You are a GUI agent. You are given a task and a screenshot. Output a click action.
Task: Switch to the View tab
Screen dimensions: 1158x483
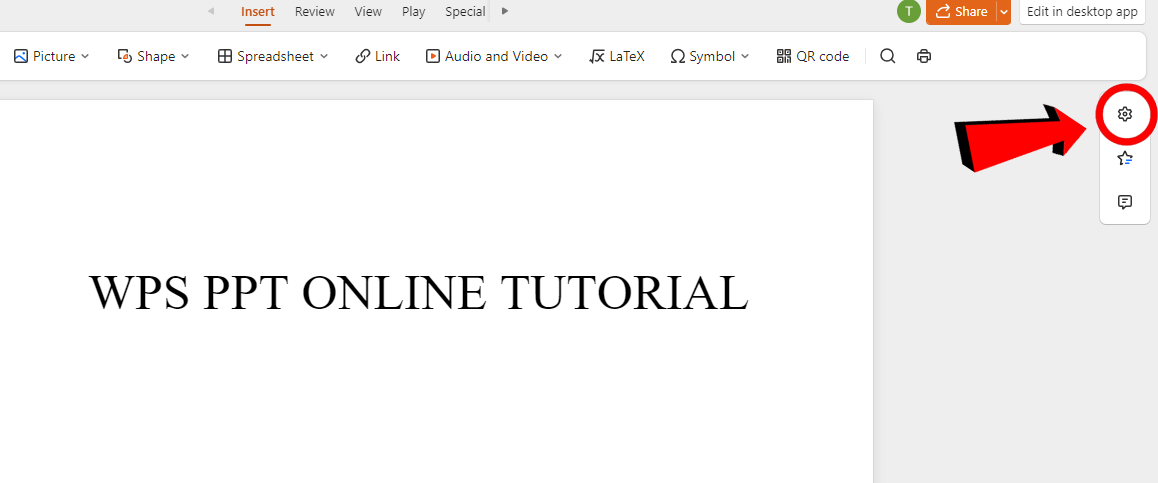(368, 12)
